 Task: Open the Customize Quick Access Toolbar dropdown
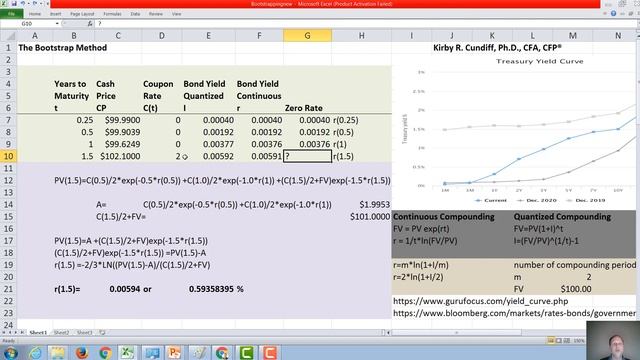click(x=47, y=4)
